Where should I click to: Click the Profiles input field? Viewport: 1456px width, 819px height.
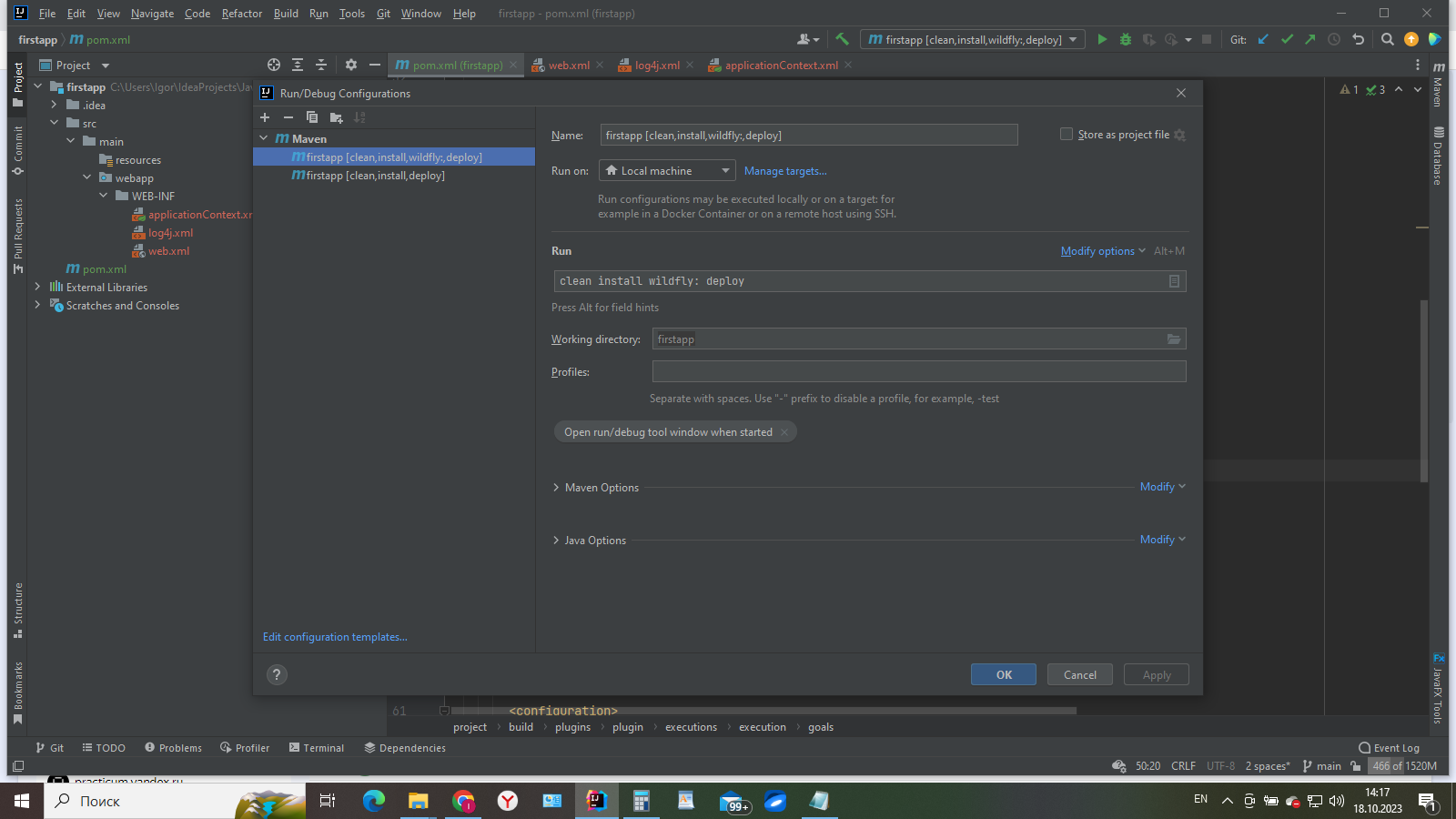tap(919, 371)
